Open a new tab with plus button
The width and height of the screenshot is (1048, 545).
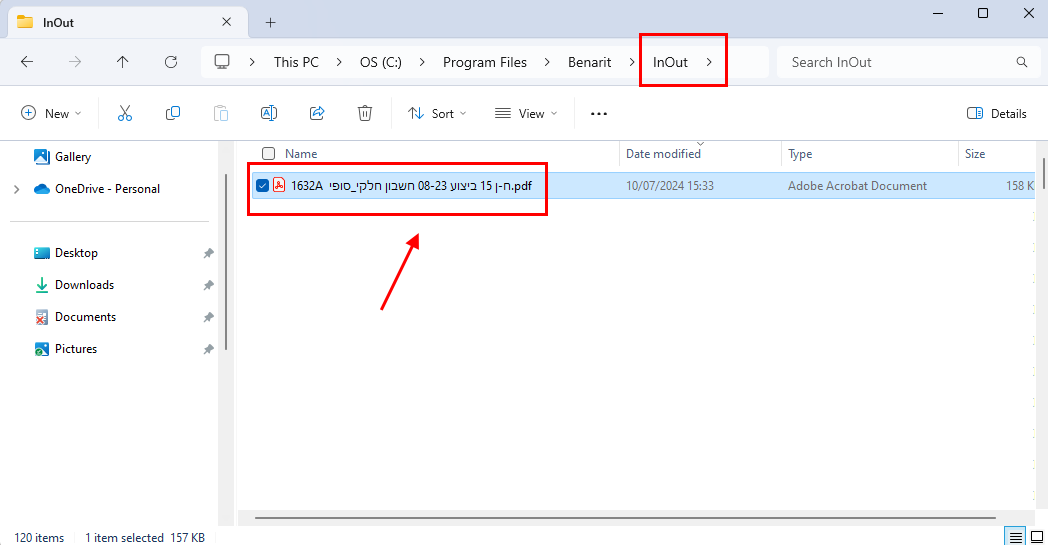pos(270,22)
